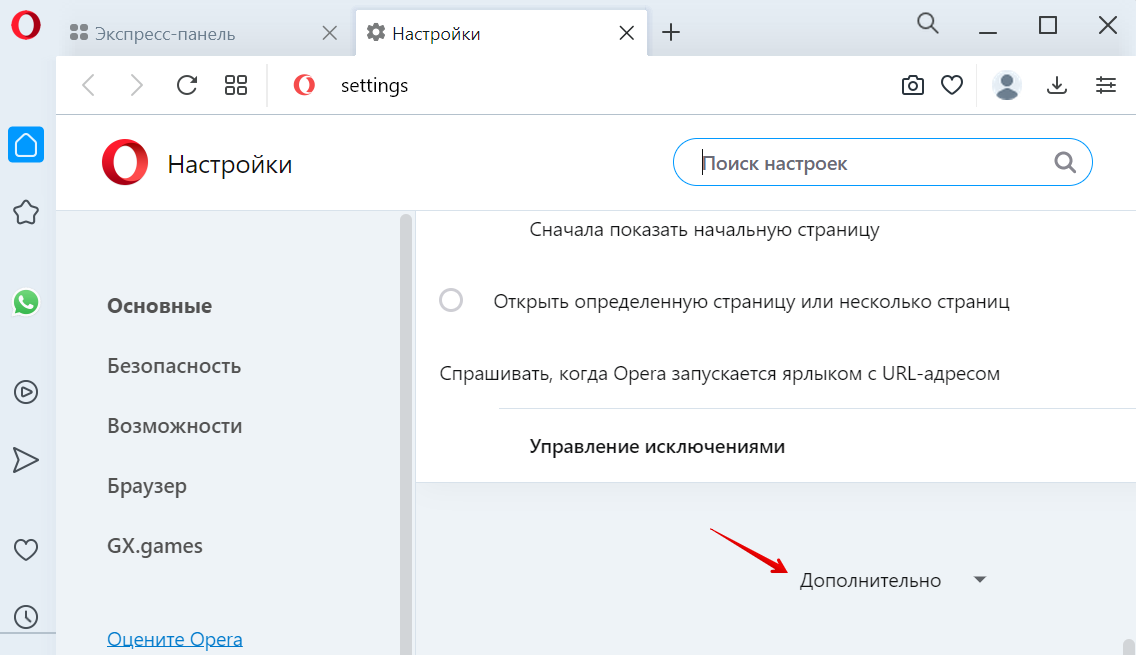Image resolution: width=1136 pixels, height=655 pixels.
Task: Open the Opera main menu logo
Action: (26, 26)
